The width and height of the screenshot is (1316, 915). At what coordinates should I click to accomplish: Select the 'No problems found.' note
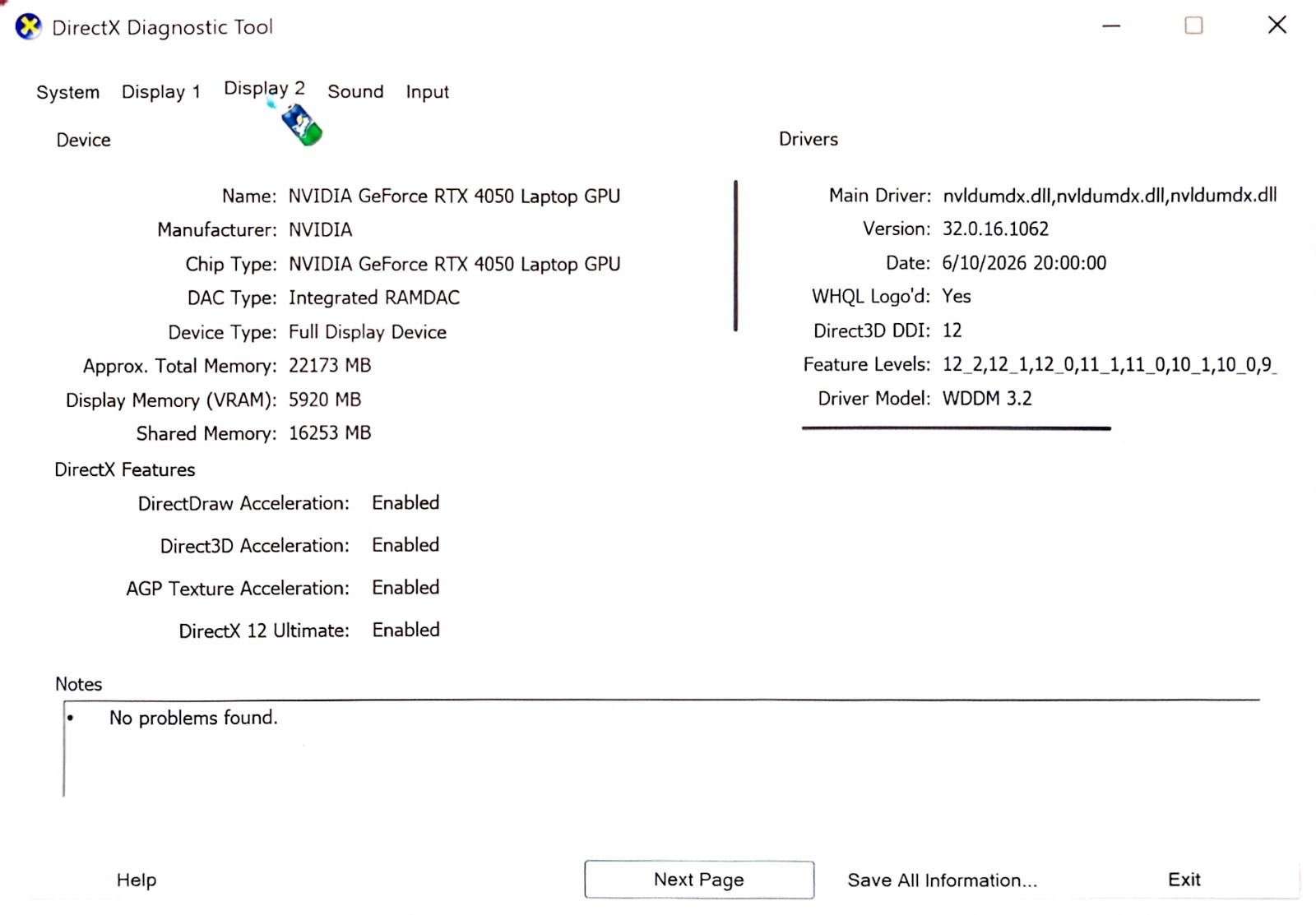point(193,718)
